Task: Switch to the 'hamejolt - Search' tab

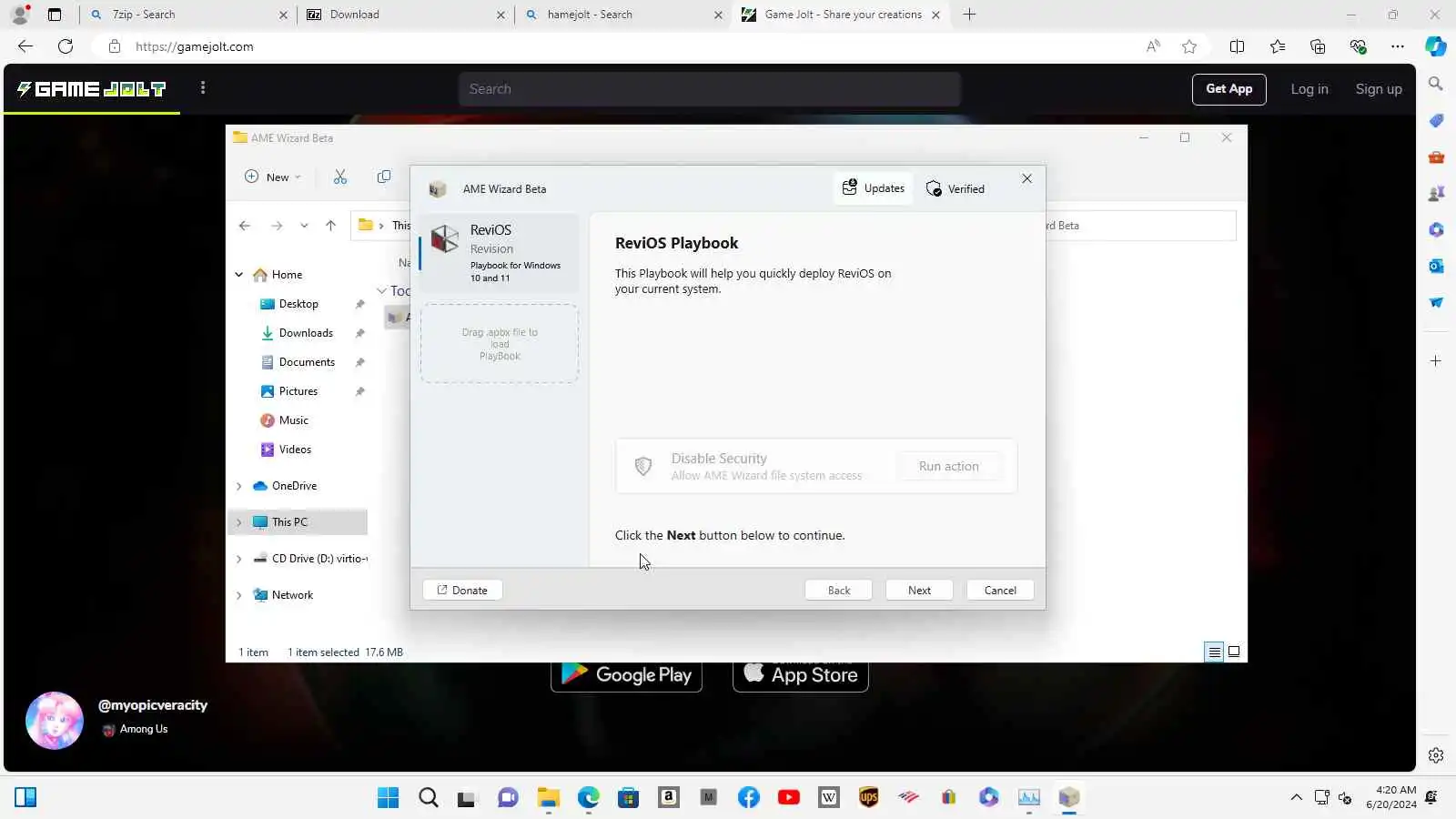Action: coord(623,15)
